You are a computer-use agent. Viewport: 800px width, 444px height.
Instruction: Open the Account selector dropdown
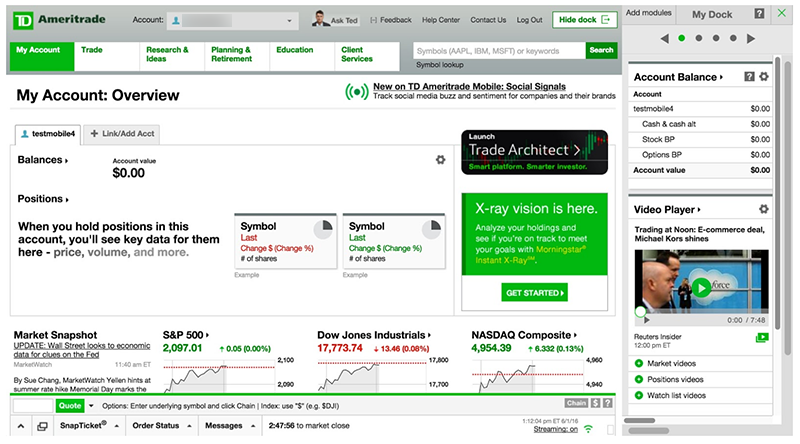pyautogui.click(x=232, y=20)
